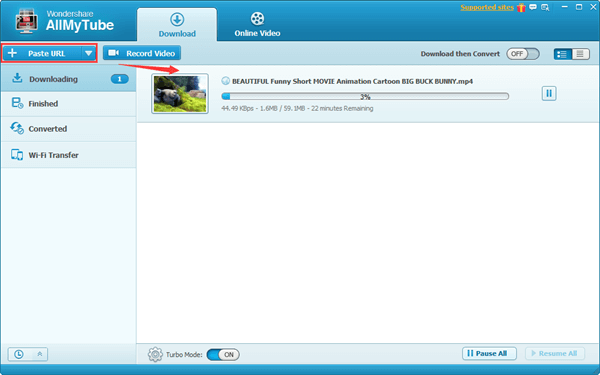Open the feedback chat bubble icon
The height and width of the screenshot is (375, 600).
(x=533, y=7)
